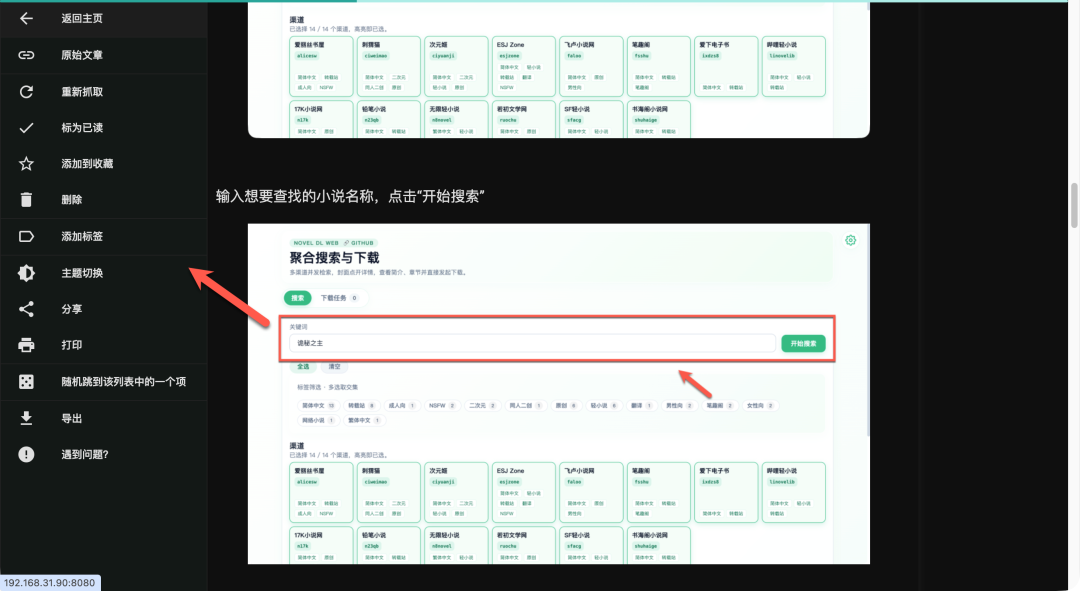Click the printer icon to print
Viewport: 1080px width, 591px height.
point(27,345)
